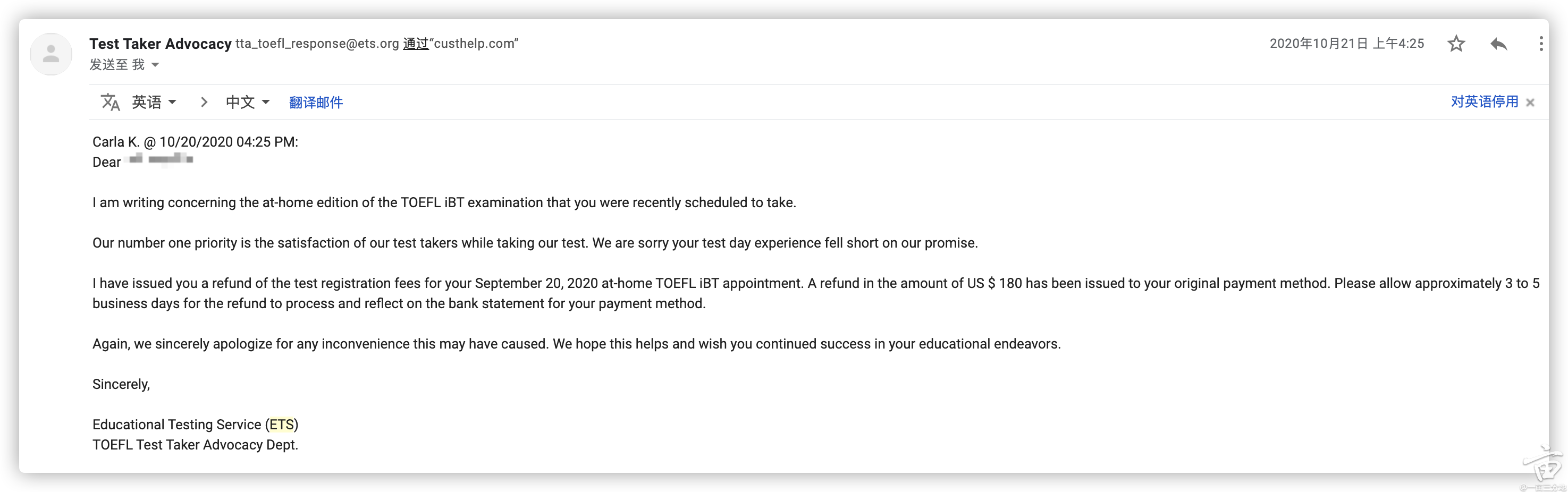Click the sender's gray avatar icon
1568x492 pixels.
51,54
